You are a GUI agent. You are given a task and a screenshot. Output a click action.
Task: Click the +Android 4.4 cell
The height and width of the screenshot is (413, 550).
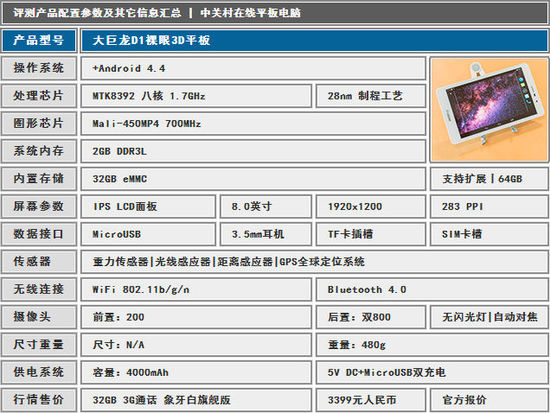click(x=253, y=68)
